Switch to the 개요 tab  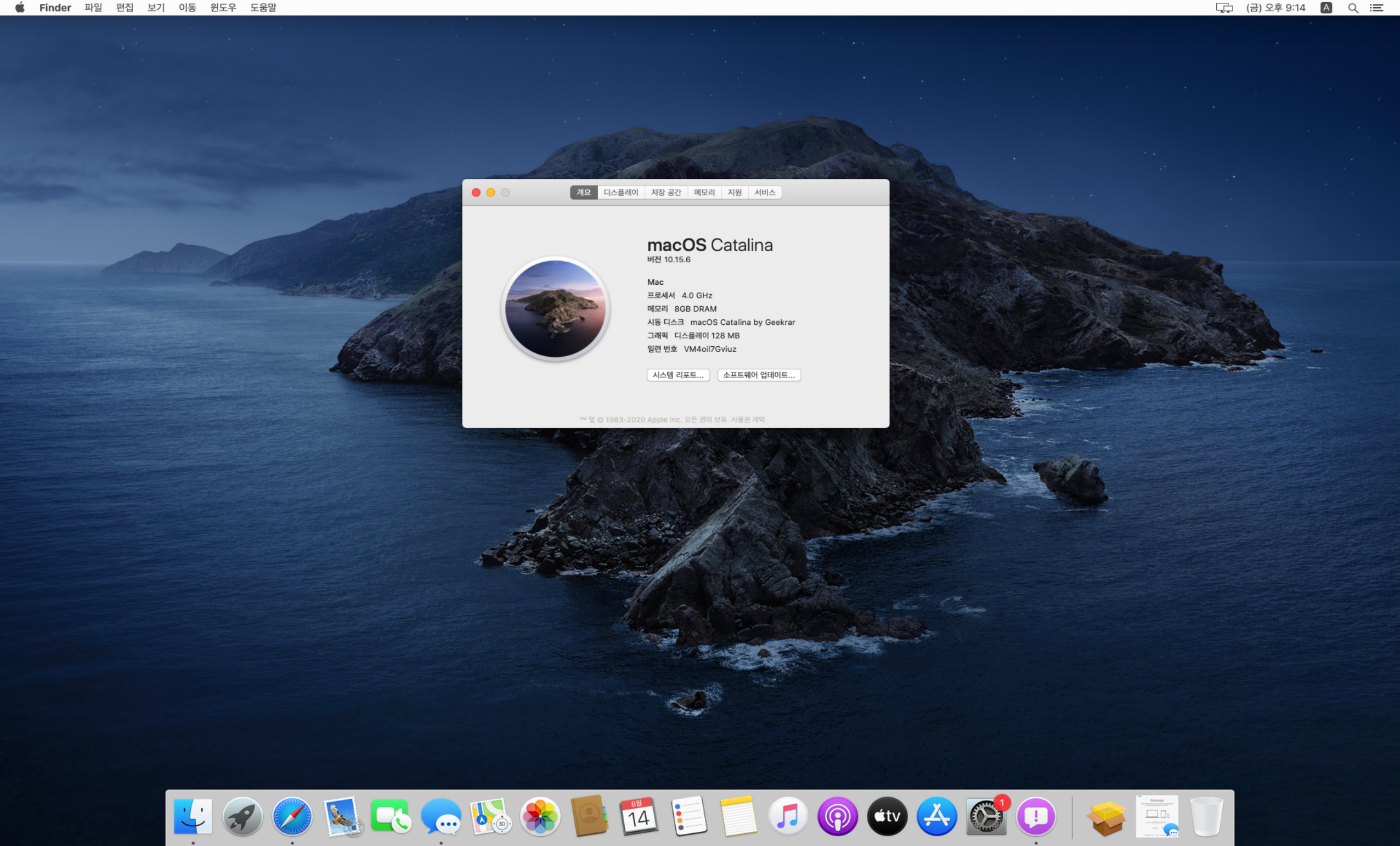pyautogui.click(x=584, y=193)
